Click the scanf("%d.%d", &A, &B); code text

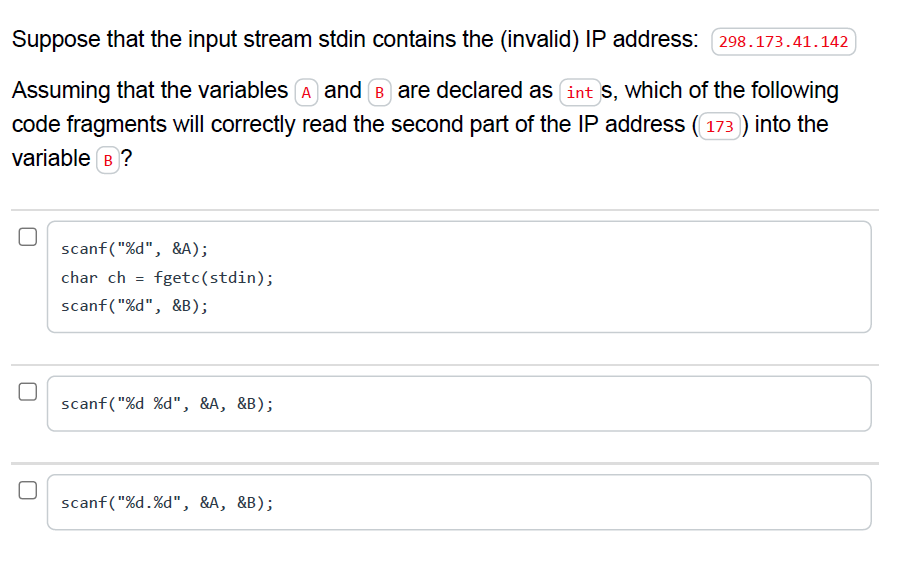point(167,502)
